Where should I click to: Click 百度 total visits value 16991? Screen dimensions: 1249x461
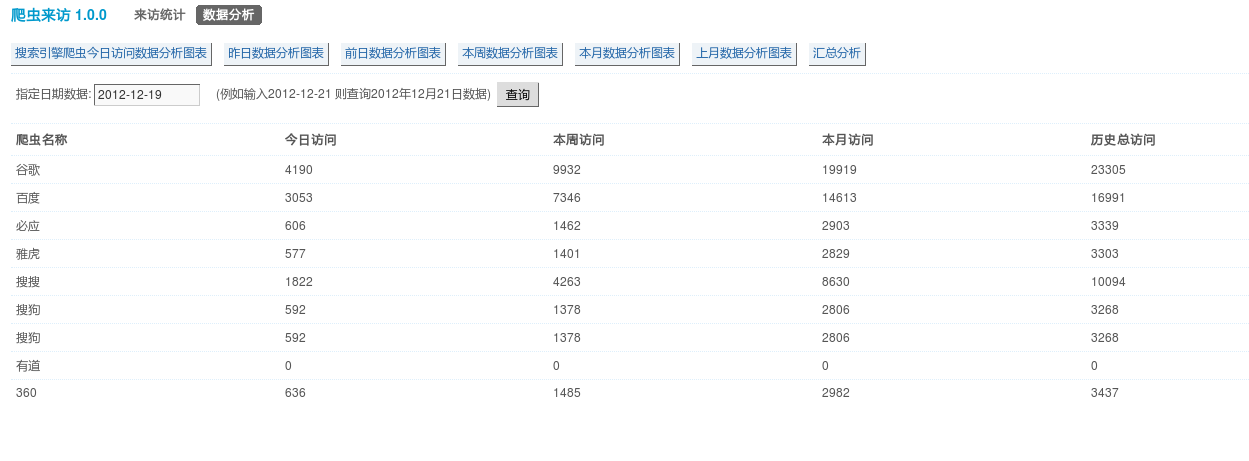click(1108, 198)
